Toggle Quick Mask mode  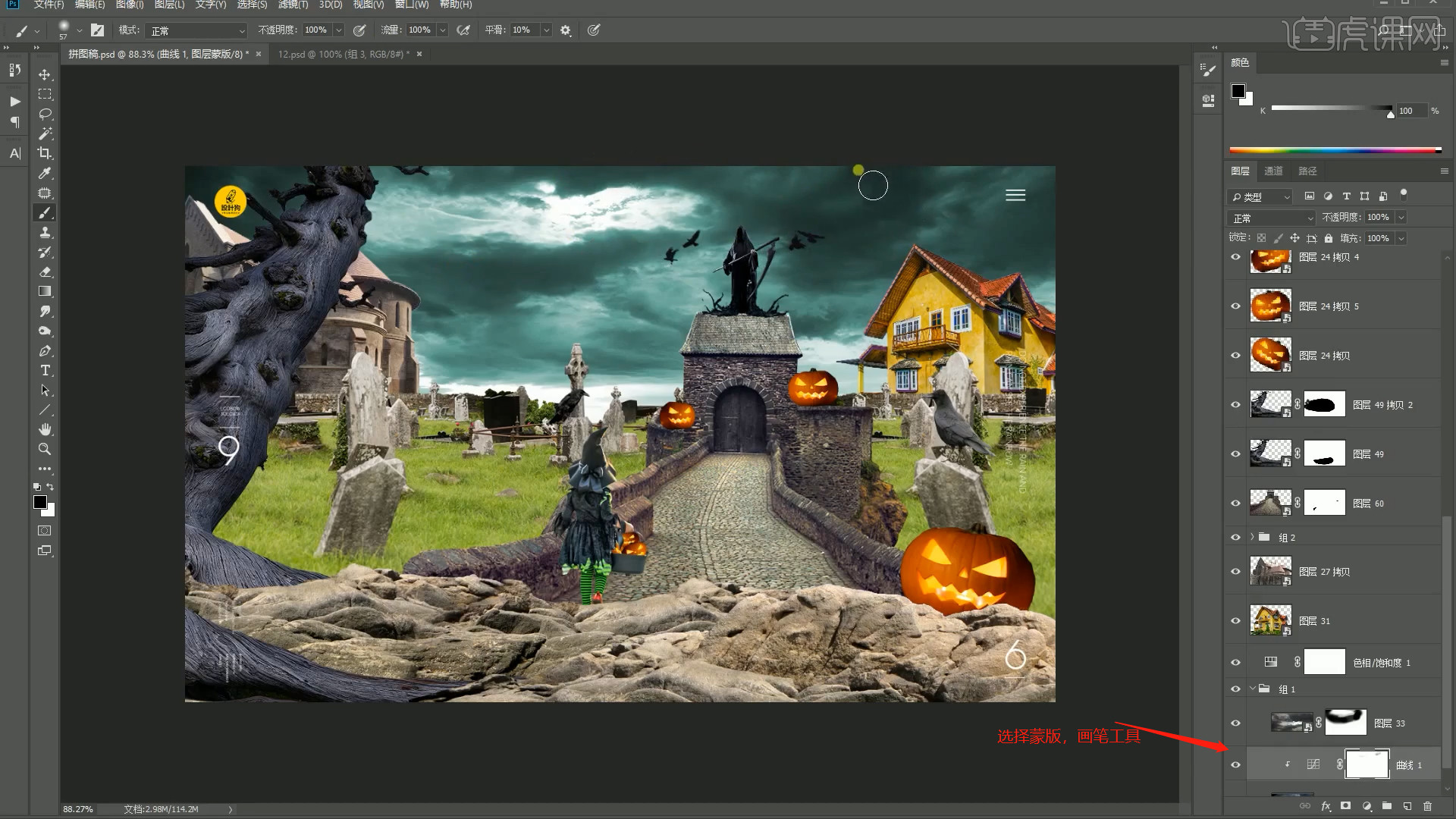click(x=45, y=531)
